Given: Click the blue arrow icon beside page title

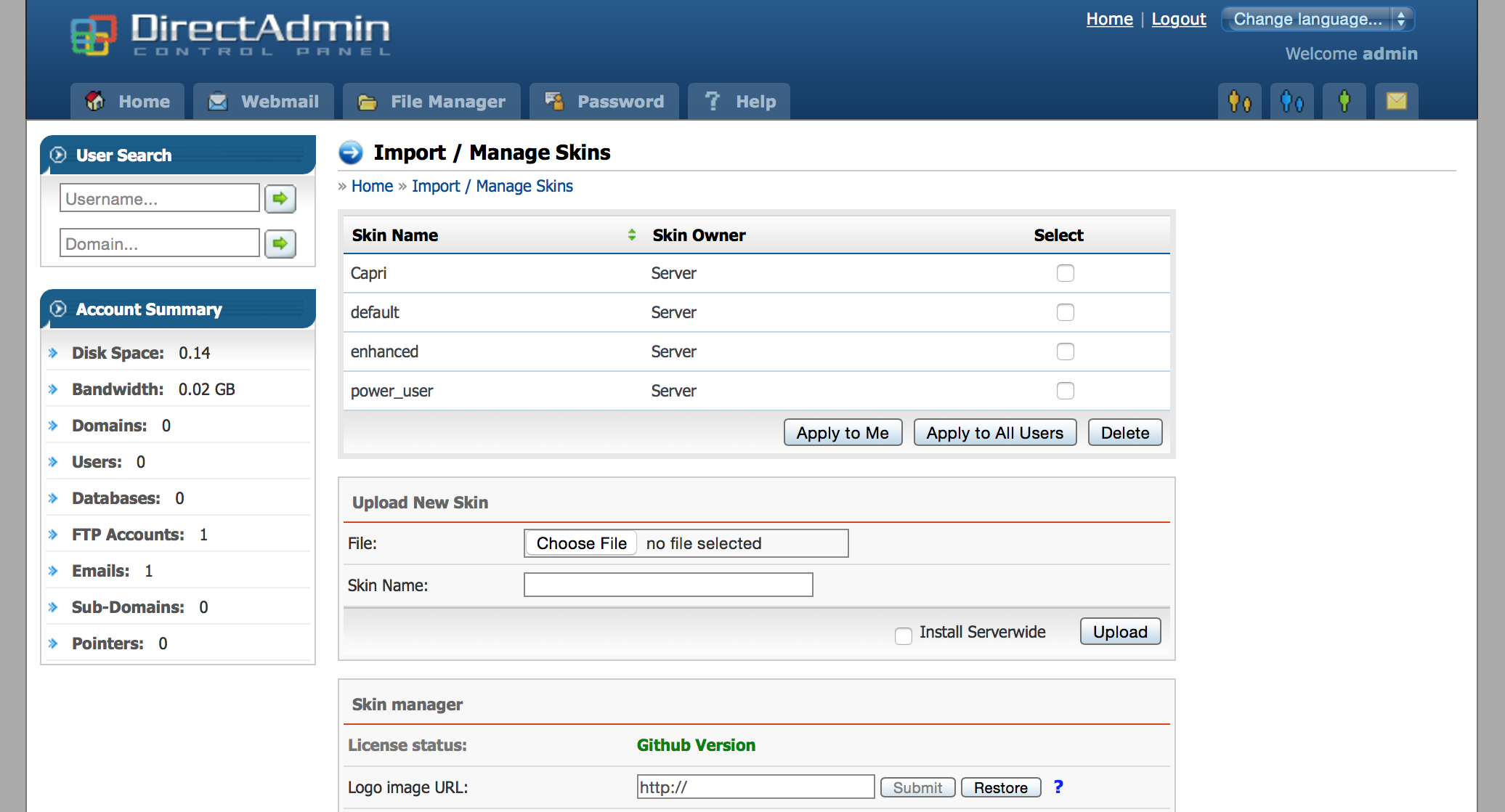Looking at the screenshot, I should 351,153.
